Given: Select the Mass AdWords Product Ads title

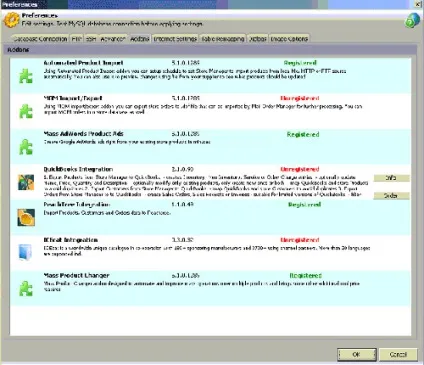Looking at the screenshot, I should (83, 134).
